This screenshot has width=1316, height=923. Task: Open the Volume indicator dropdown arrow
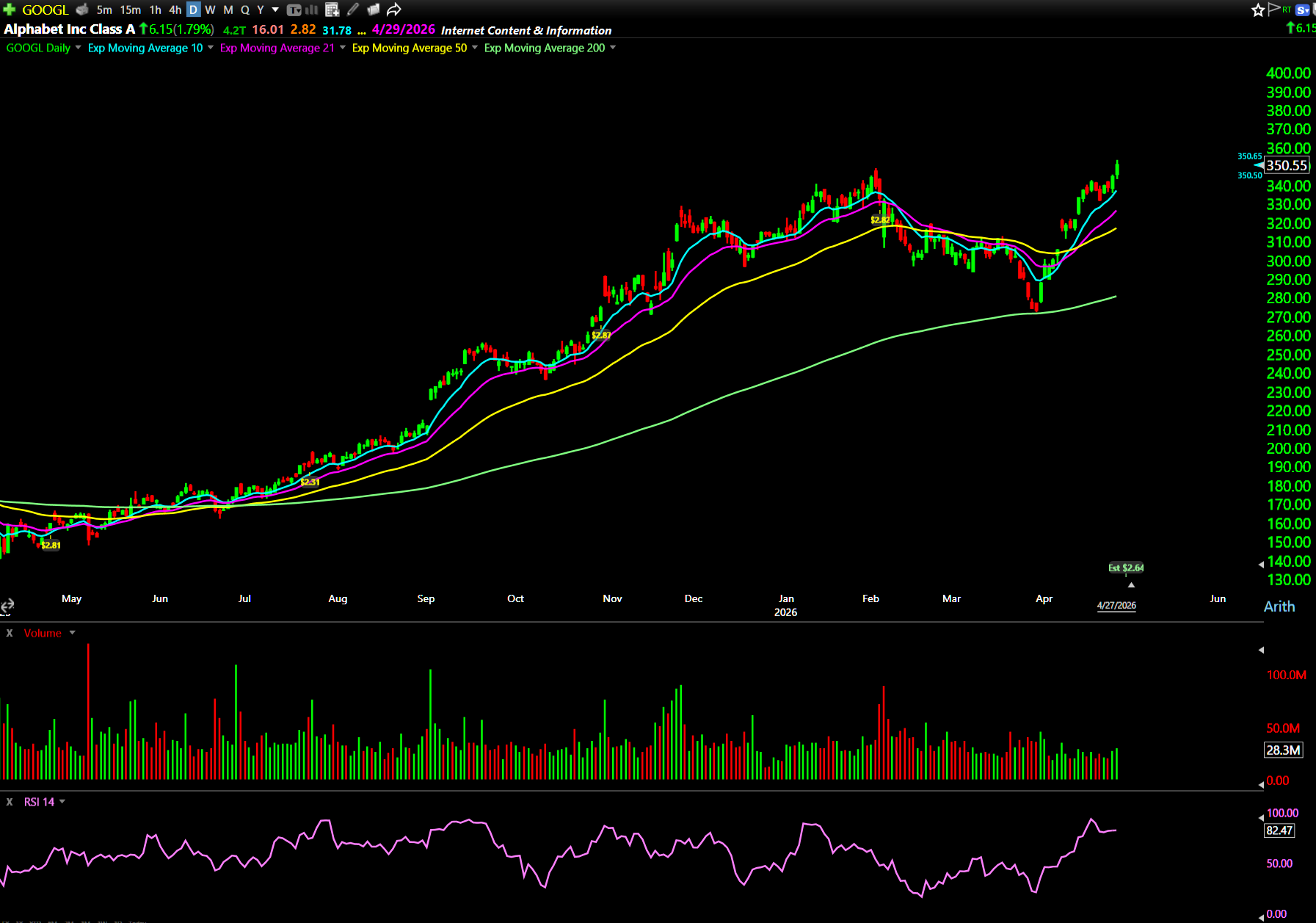tap(72, 633)
